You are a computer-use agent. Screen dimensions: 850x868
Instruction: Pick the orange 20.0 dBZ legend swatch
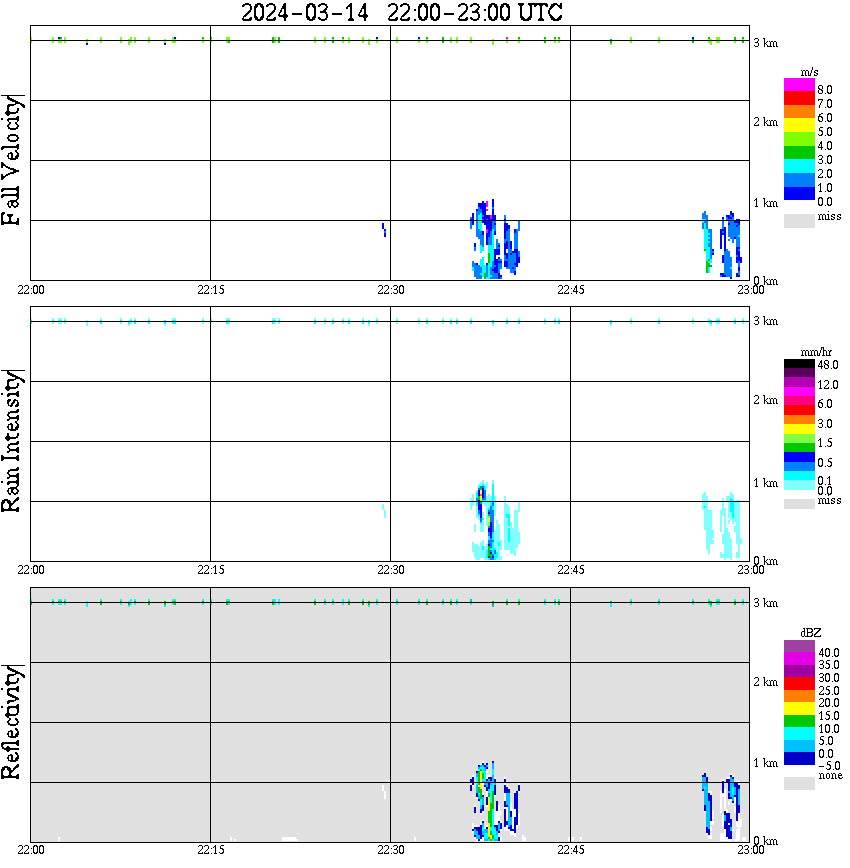pos(799,696)
